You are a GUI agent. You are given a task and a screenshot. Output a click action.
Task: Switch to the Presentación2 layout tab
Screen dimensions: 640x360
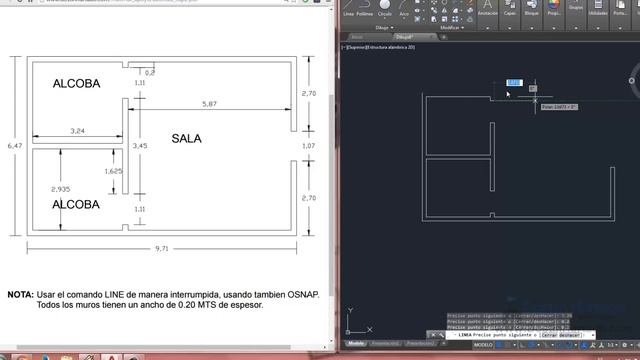[420, 344]
